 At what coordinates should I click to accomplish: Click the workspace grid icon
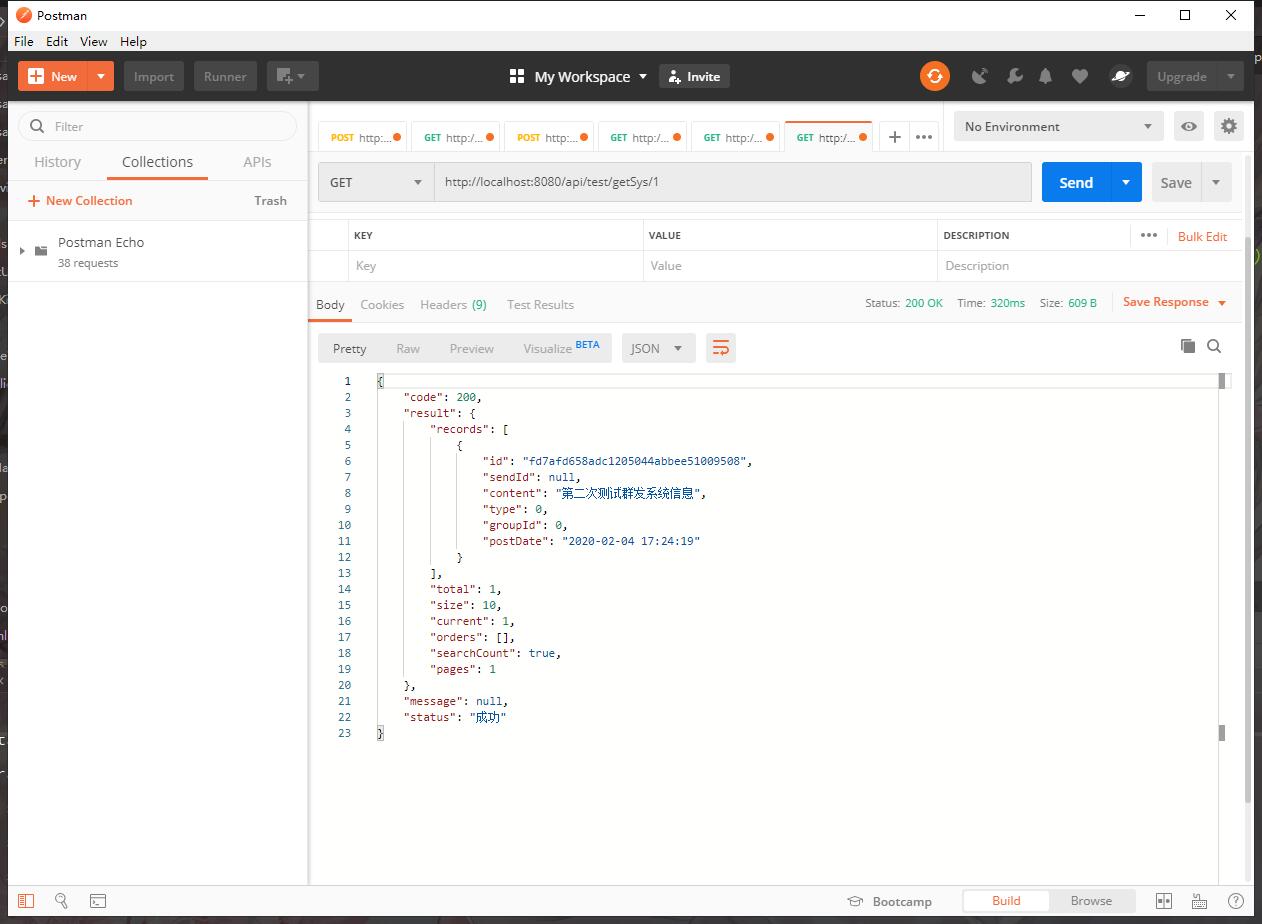tap(517, 76)
